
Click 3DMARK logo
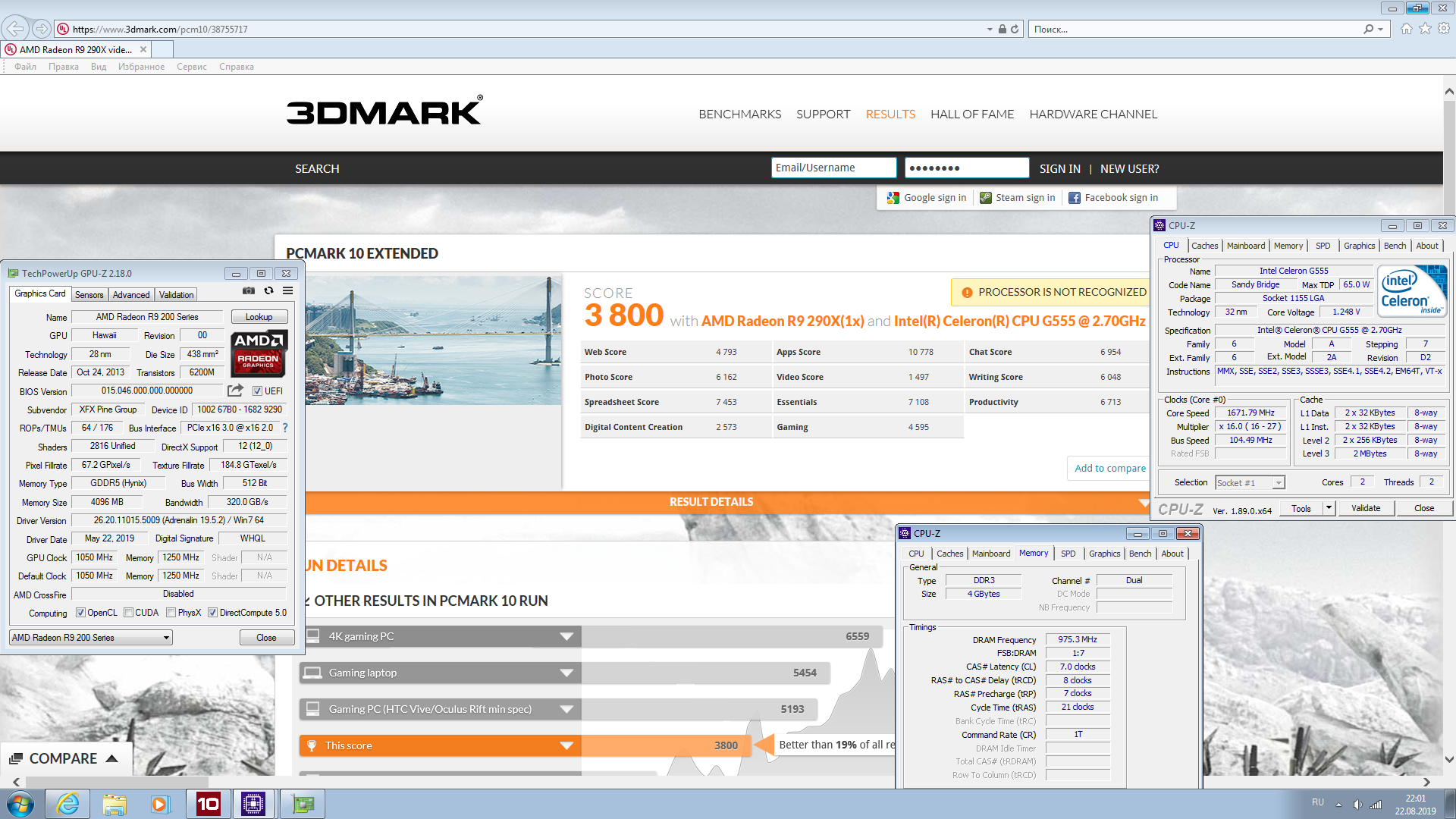tap(384, 111)
